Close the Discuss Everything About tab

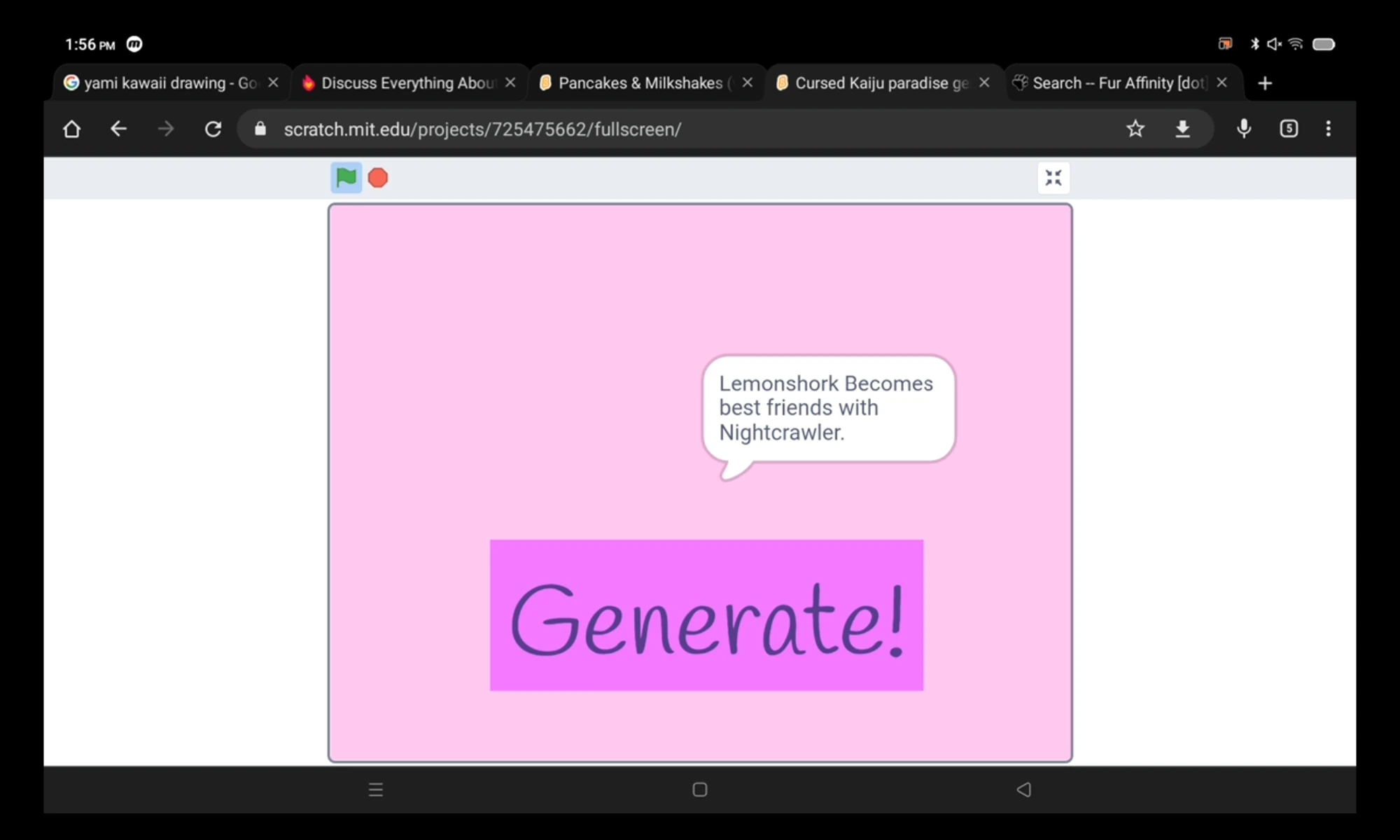click(510, 83)
